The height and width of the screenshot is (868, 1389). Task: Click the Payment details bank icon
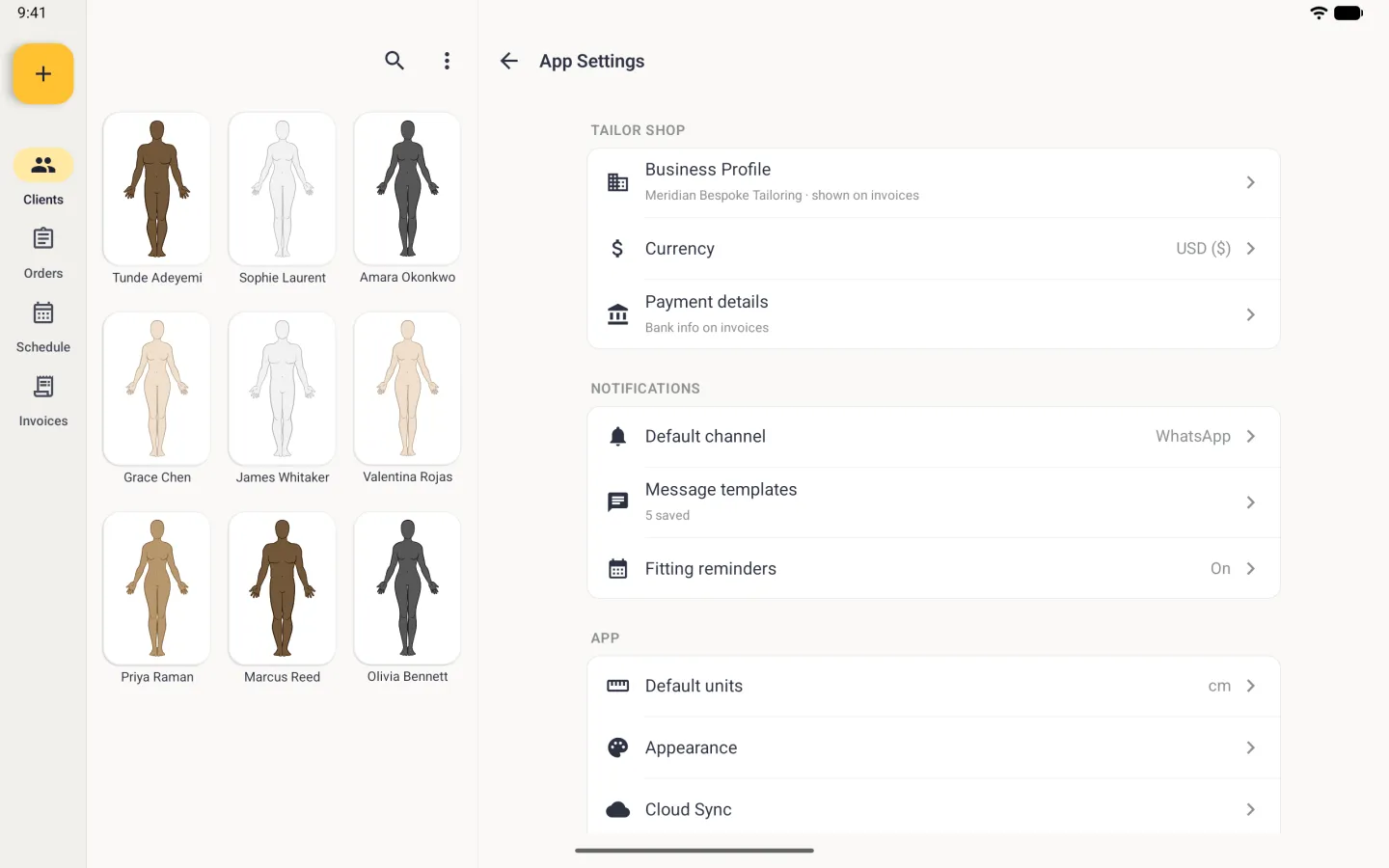(618, 314)
